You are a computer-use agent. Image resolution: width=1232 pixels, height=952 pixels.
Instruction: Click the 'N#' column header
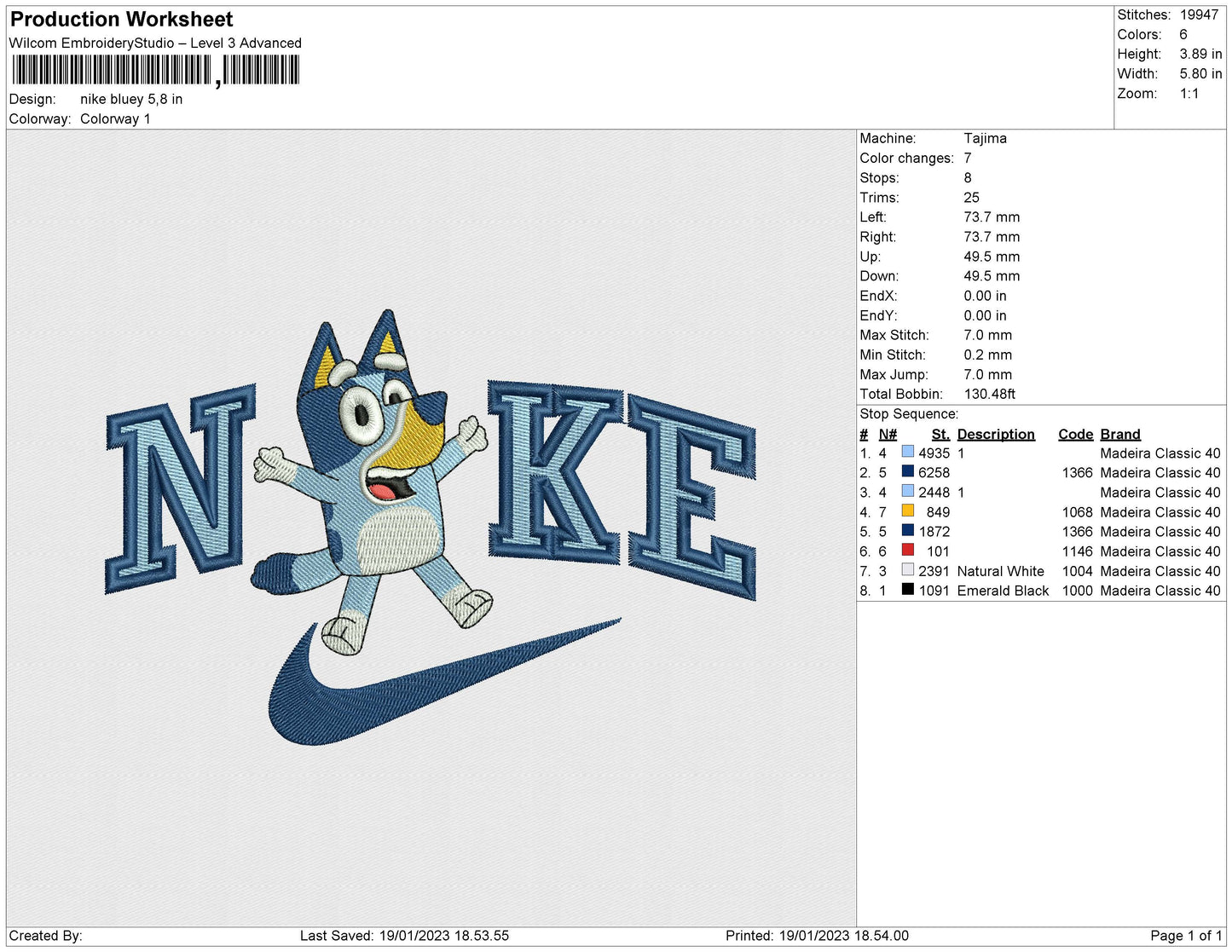click(888, 434)
